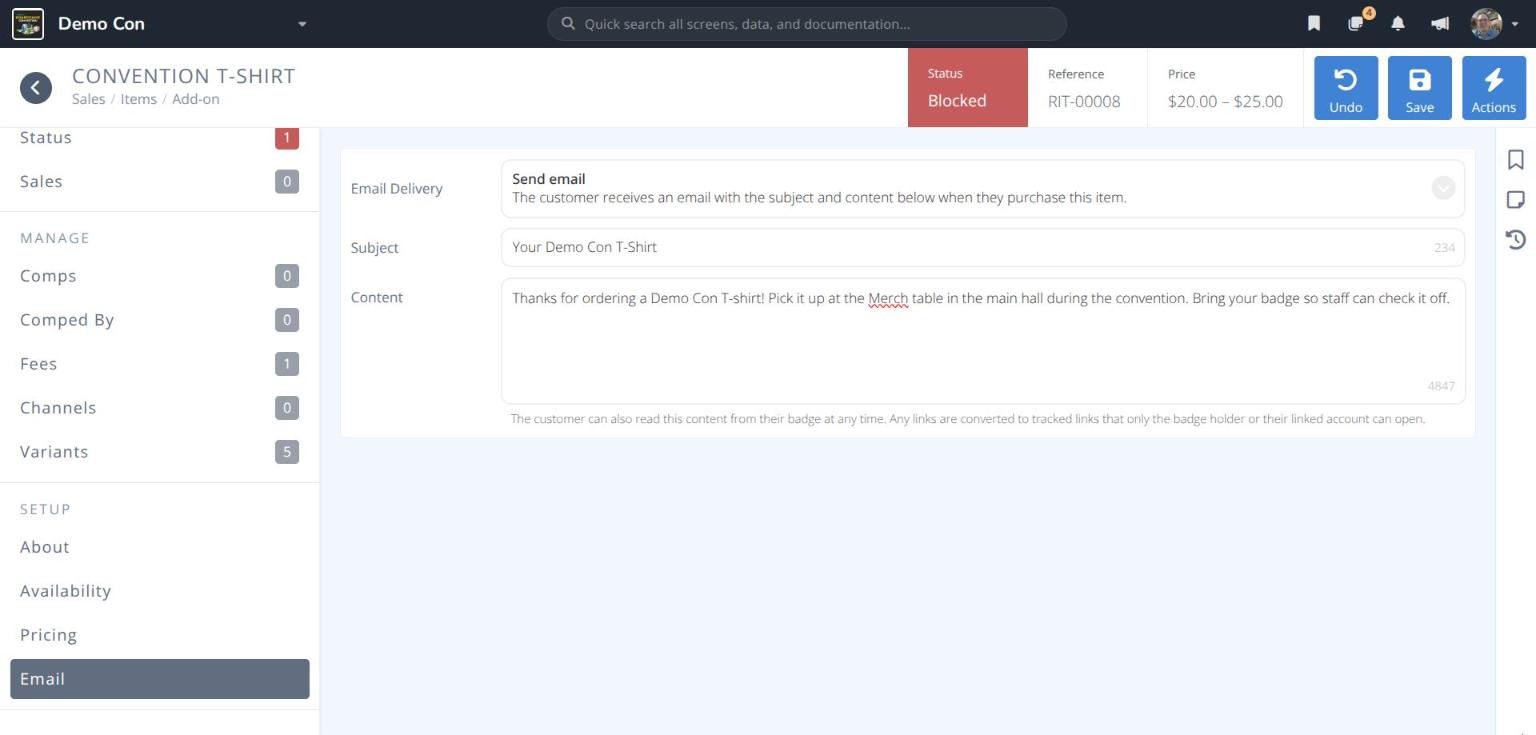Click the Items breadcrumb link
This screenshot has width=1536, height=735.
point(139,99)
